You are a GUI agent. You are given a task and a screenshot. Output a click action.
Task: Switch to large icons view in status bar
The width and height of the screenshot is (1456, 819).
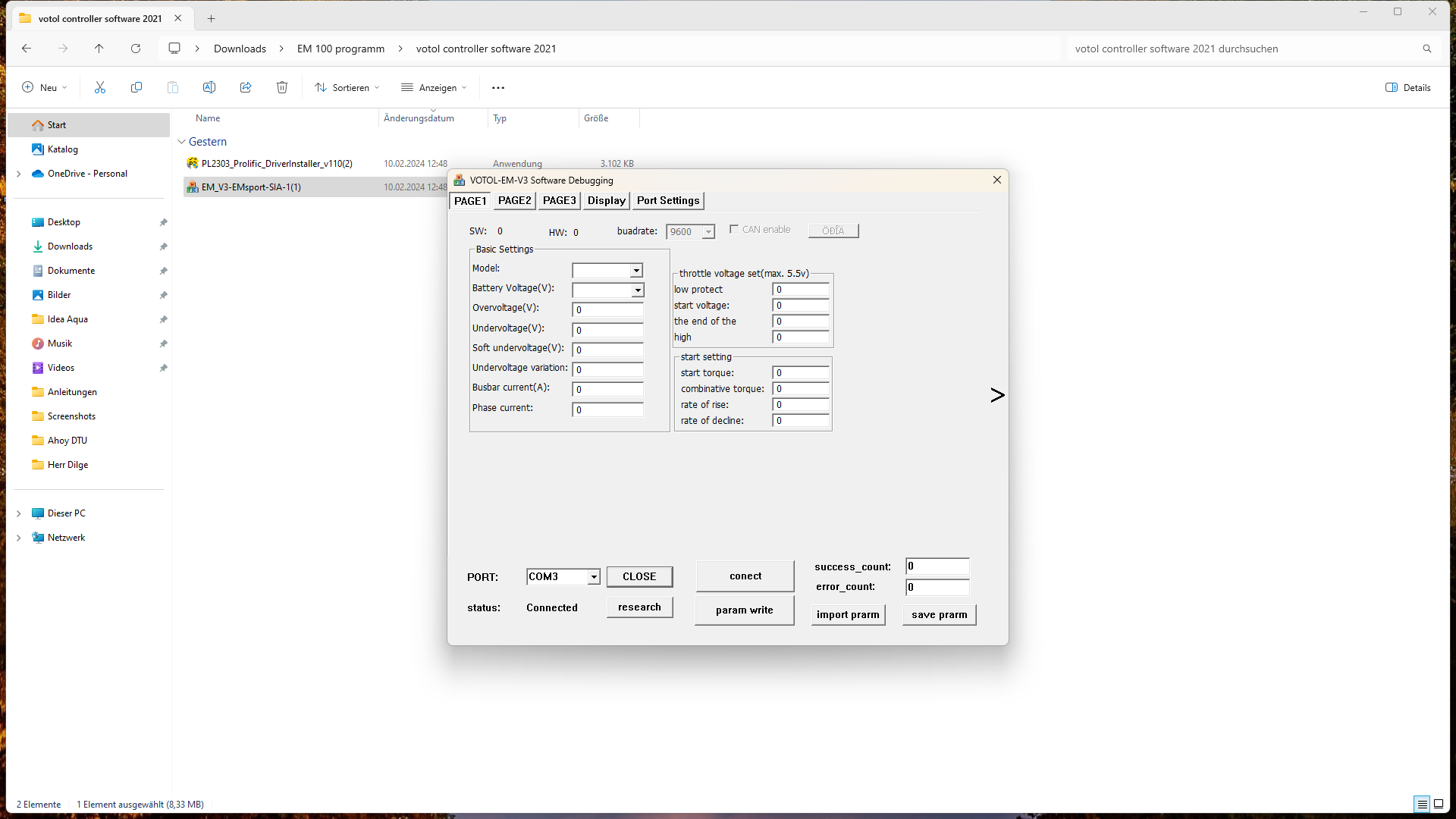(1439, 804)
